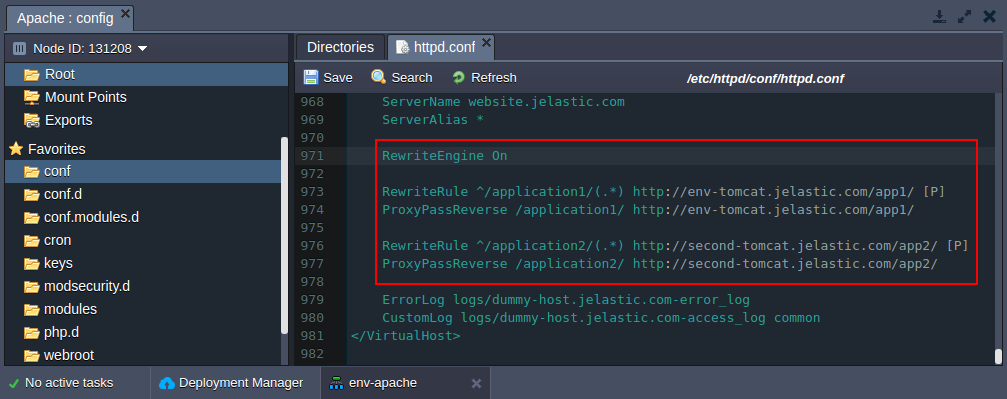Click the httpd.conf file tab icon
The image size is (1007, 399).
(x=402, y=47)
